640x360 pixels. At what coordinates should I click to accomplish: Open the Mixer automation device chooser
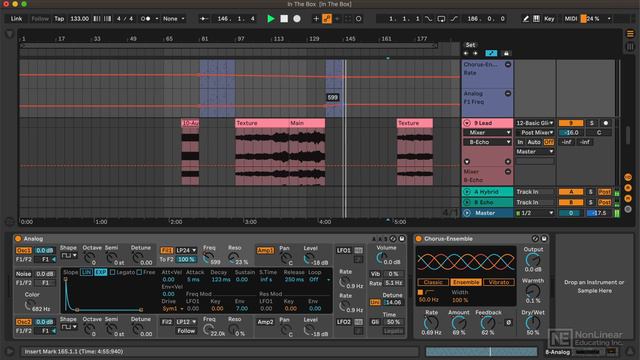click(x=487, y=133)
